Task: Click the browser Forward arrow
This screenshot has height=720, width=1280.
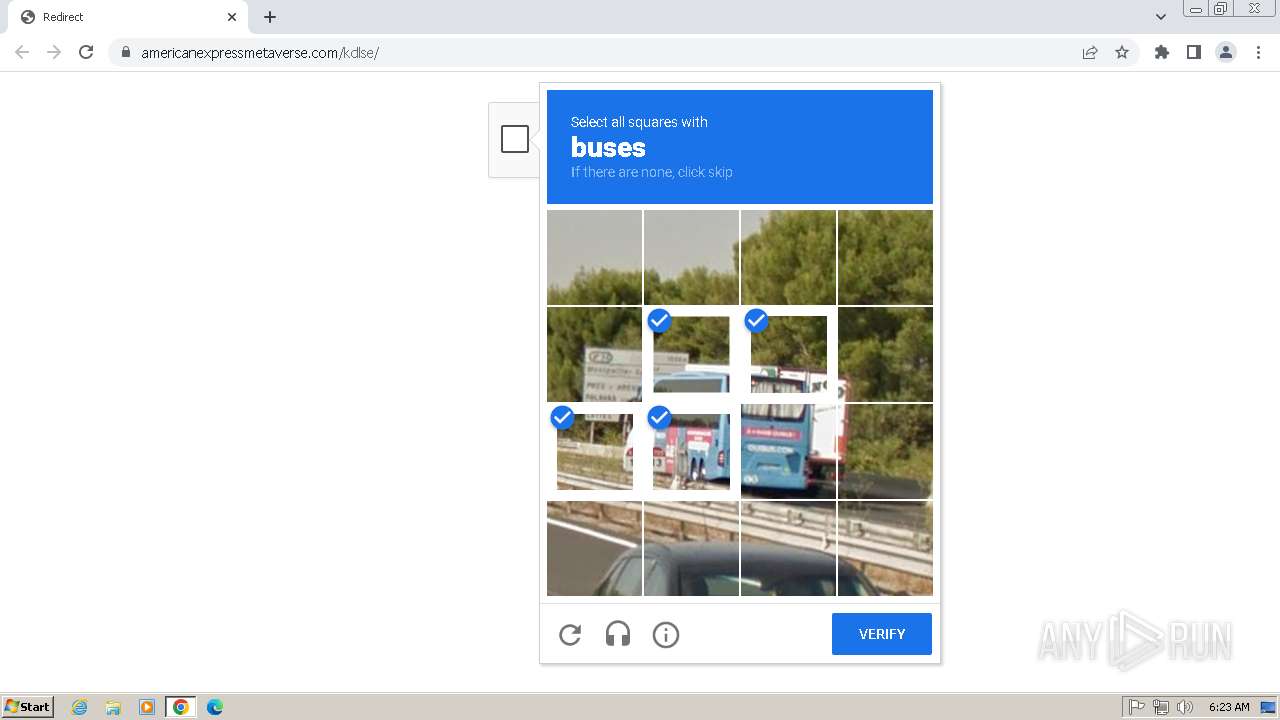Action: pos(54,52)
